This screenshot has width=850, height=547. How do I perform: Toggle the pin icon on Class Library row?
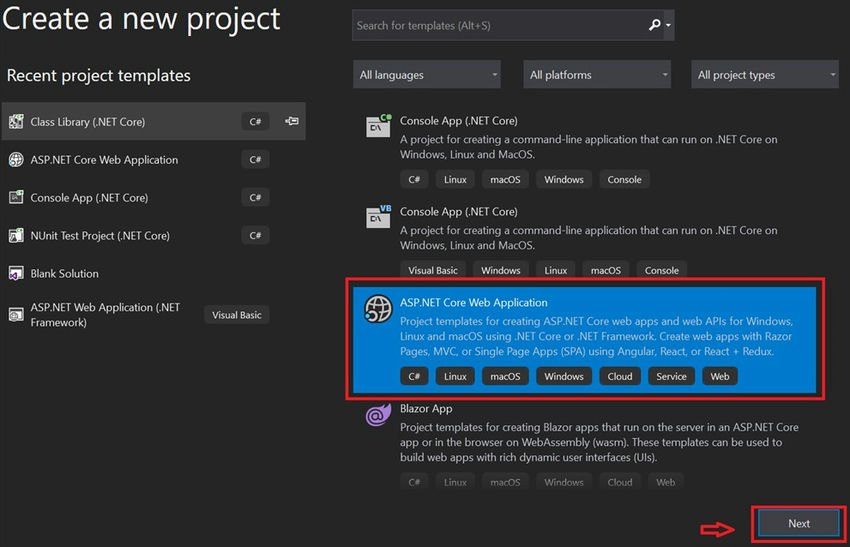[x=292, y=121]
